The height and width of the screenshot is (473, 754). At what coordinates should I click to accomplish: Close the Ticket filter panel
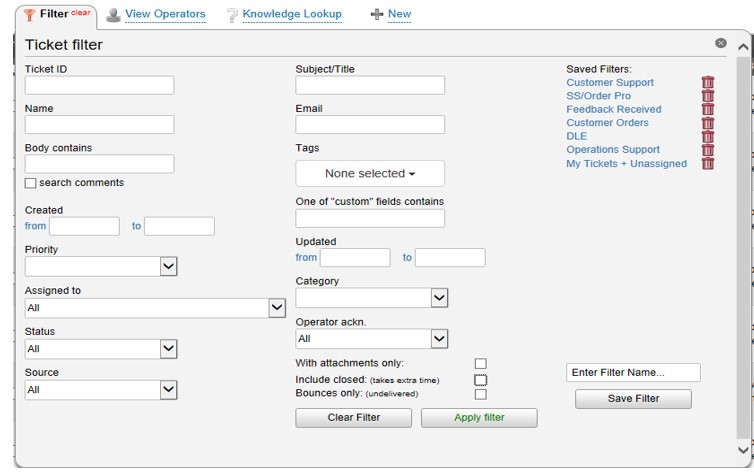tap(720, 43)
